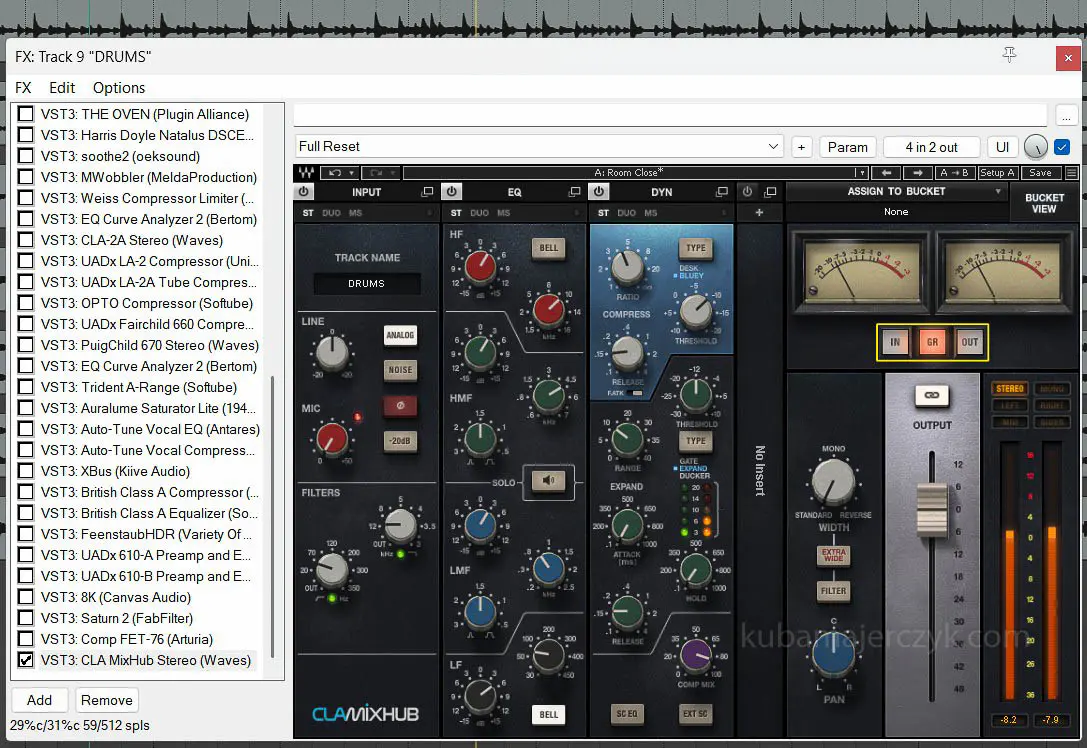Screen dimensions: 1087x748
Task: Open the Full Reset preset dropdown
Action: point(773,147)
